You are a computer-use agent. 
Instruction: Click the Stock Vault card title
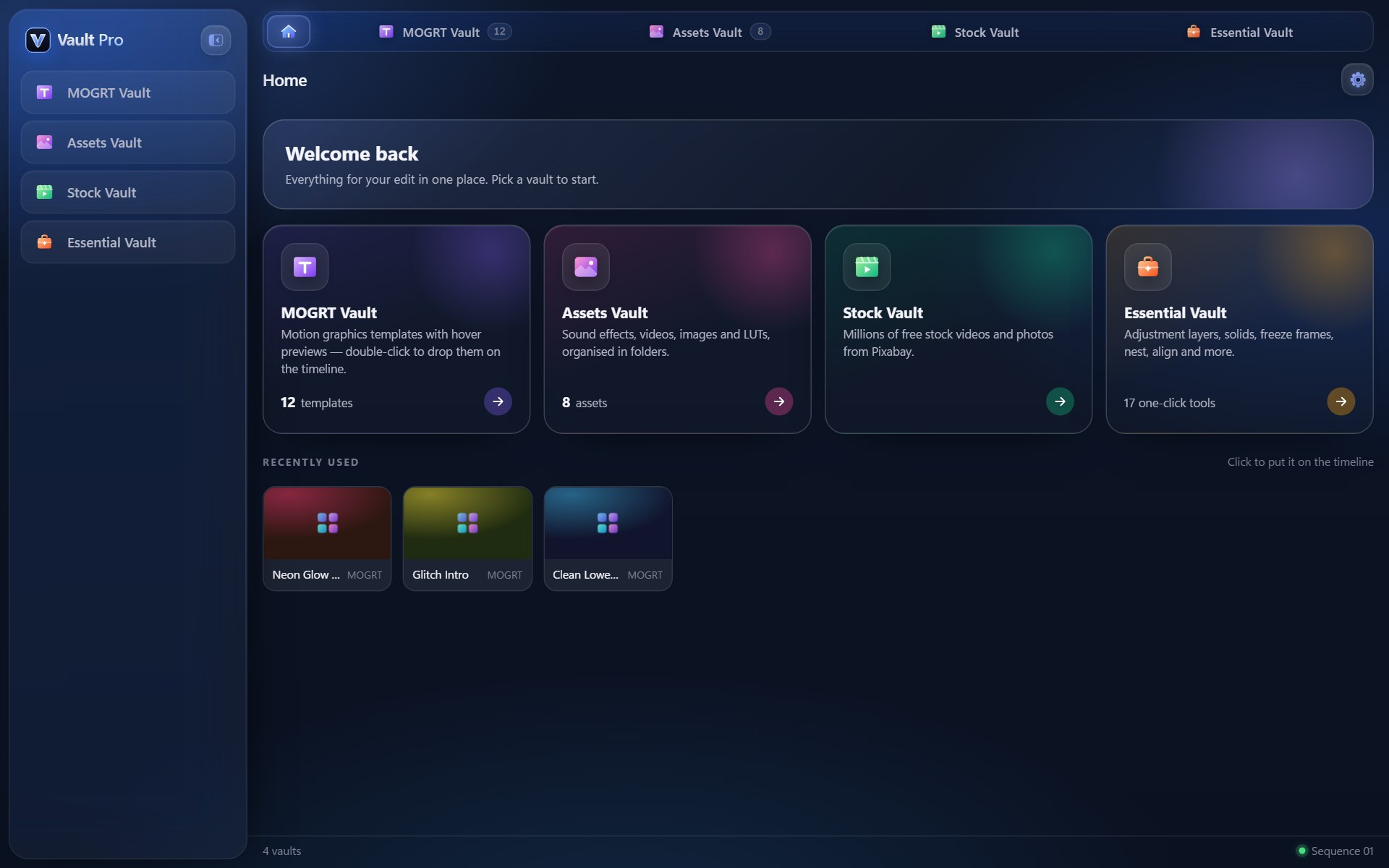(883, 313)
